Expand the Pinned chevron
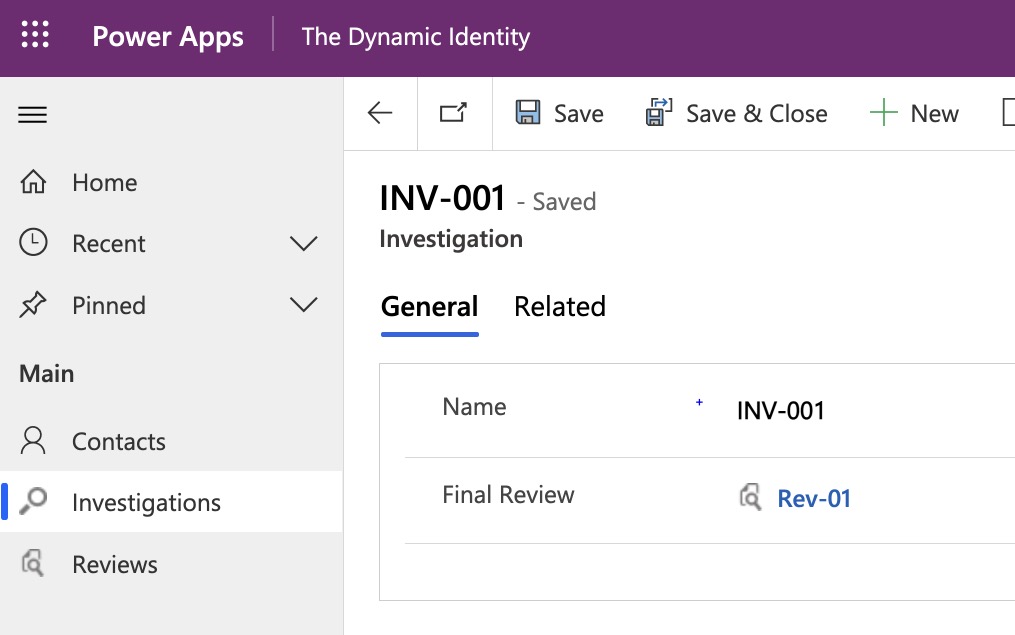This screenshot has height=635, width=1015. tap(303, 305)
